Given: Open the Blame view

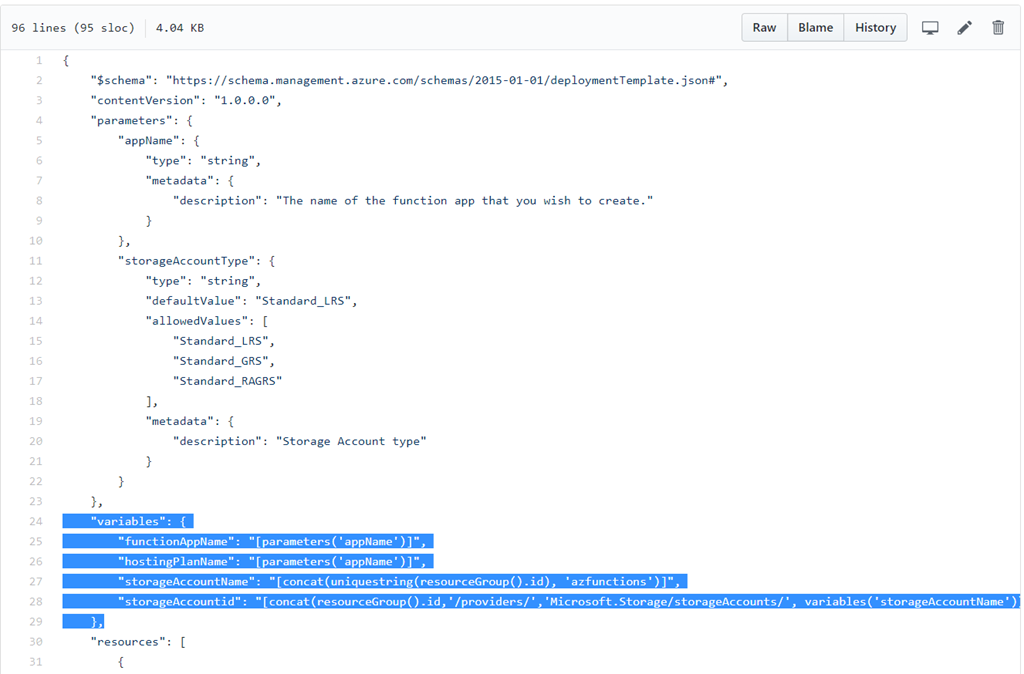Looking at the screenshot, I should pos(815,28).
